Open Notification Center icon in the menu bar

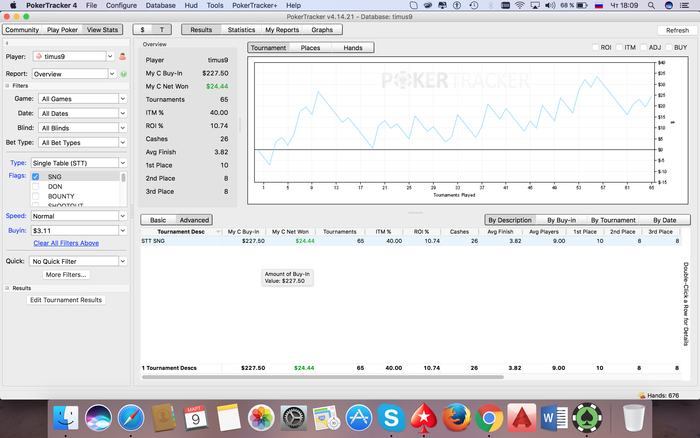pos(684,5)
